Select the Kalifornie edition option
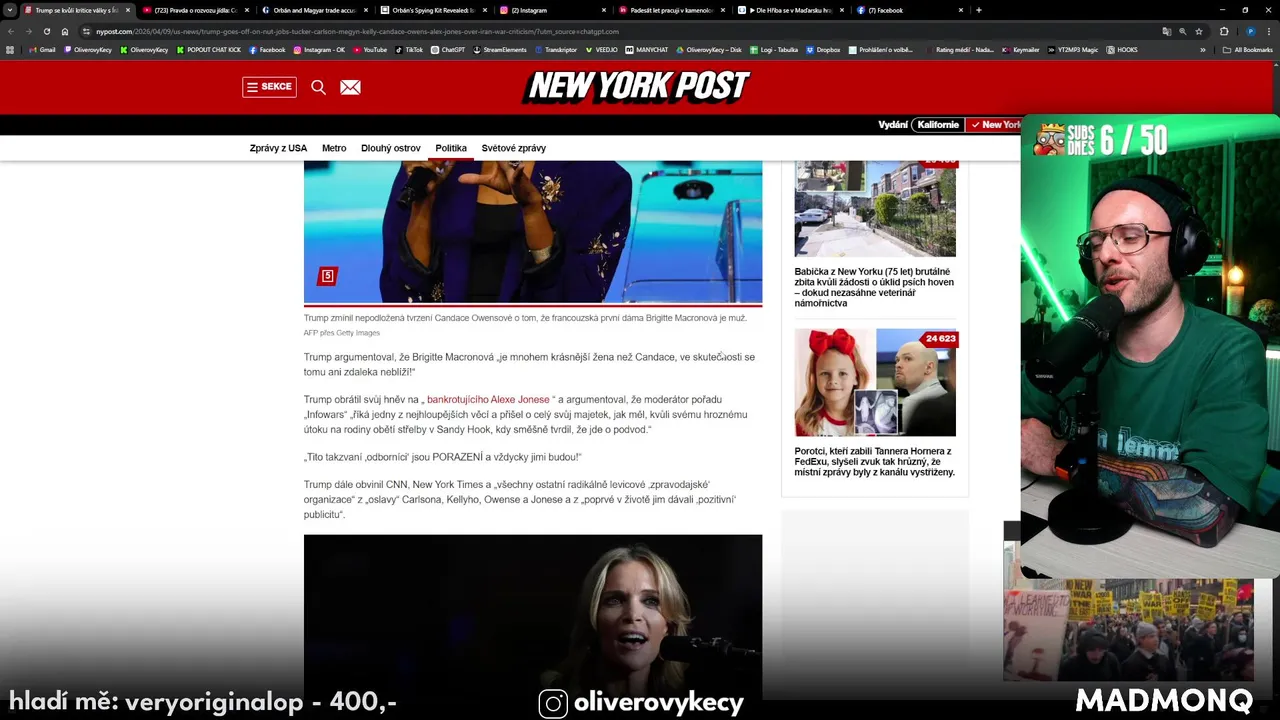Image resolution: width=1280 pixels, height=720 pixels. tap(938, 125)
